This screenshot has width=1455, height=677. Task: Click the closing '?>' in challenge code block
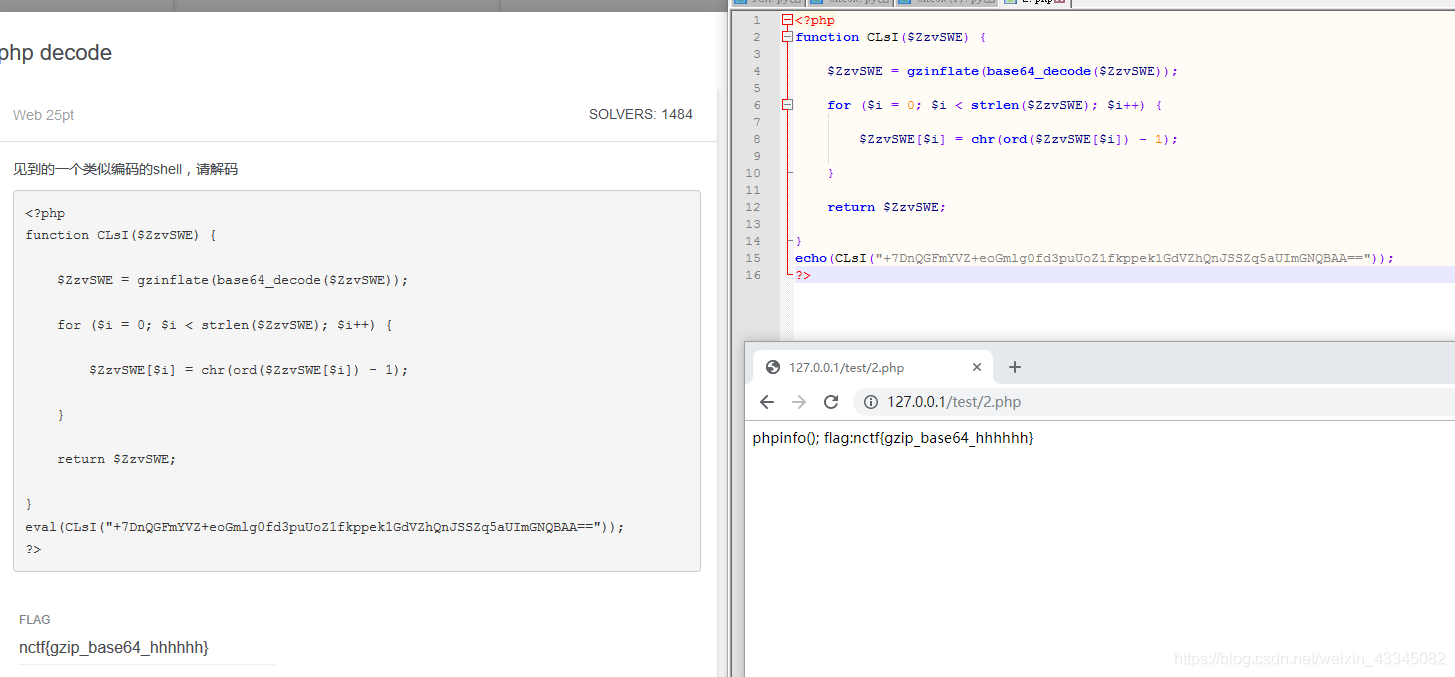(33, 549)
